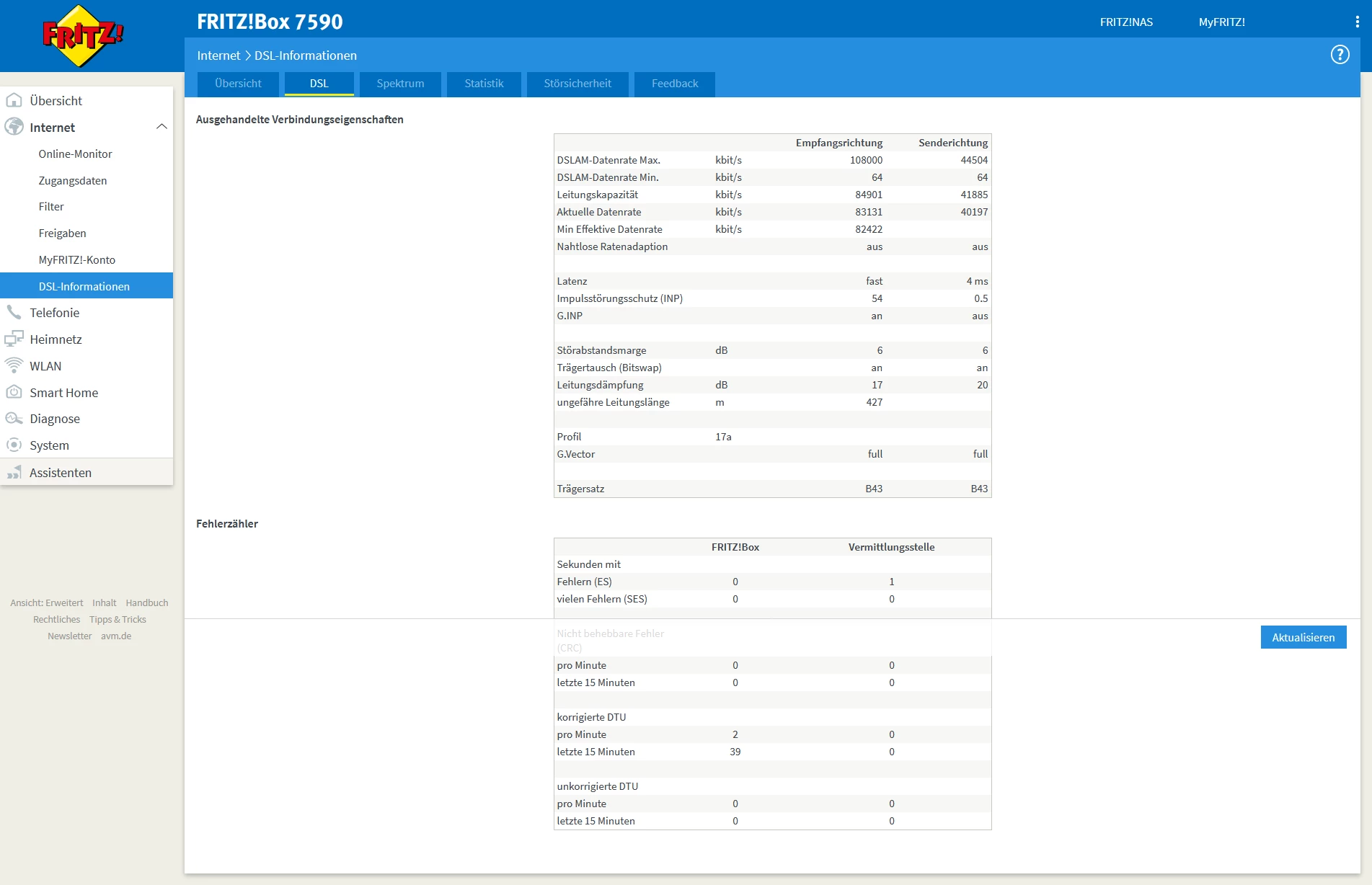
Task: Open the FRITZ!NAS link
Action: coord(1126,22)
